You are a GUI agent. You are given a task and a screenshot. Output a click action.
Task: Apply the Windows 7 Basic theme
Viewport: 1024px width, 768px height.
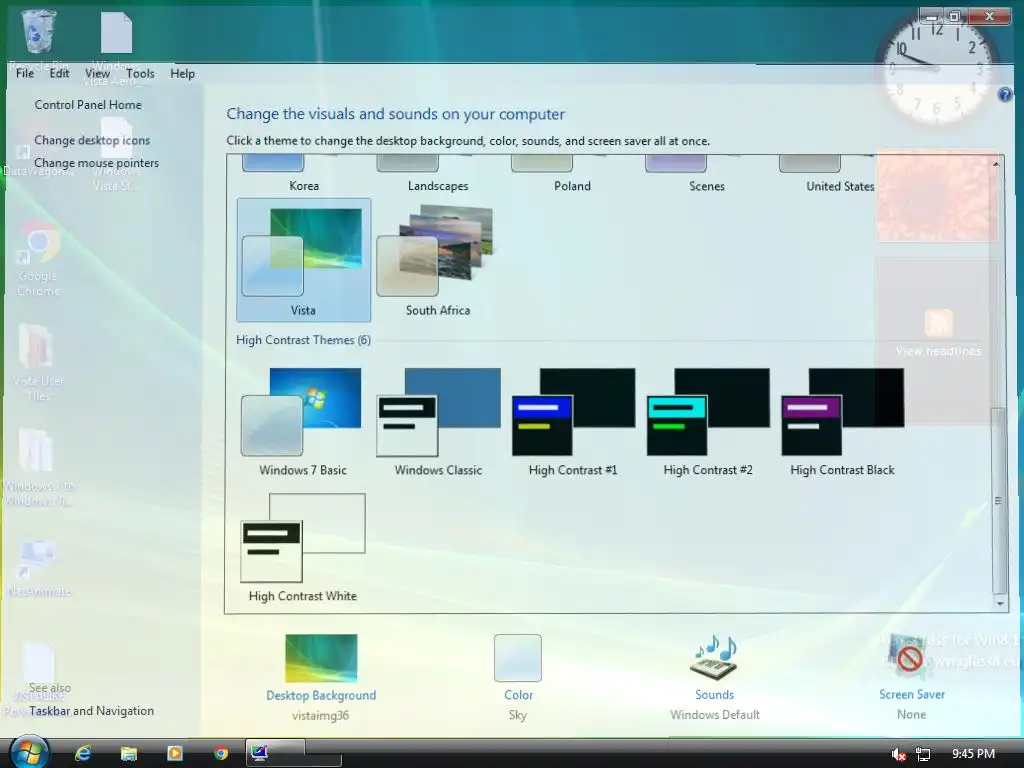click(x=303, y=421)
